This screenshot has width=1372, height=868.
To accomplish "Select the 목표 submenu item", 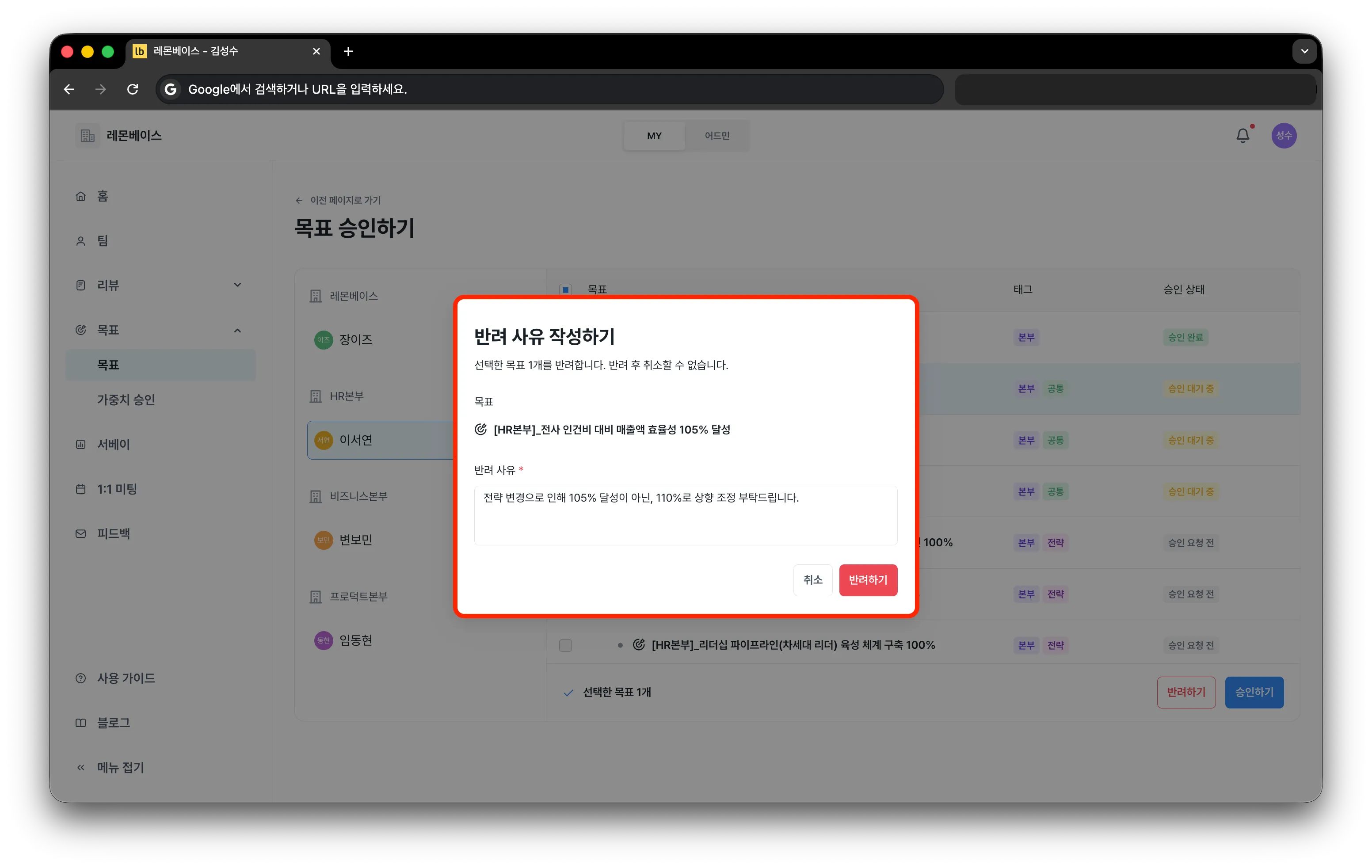I will (x=161, y=365).
